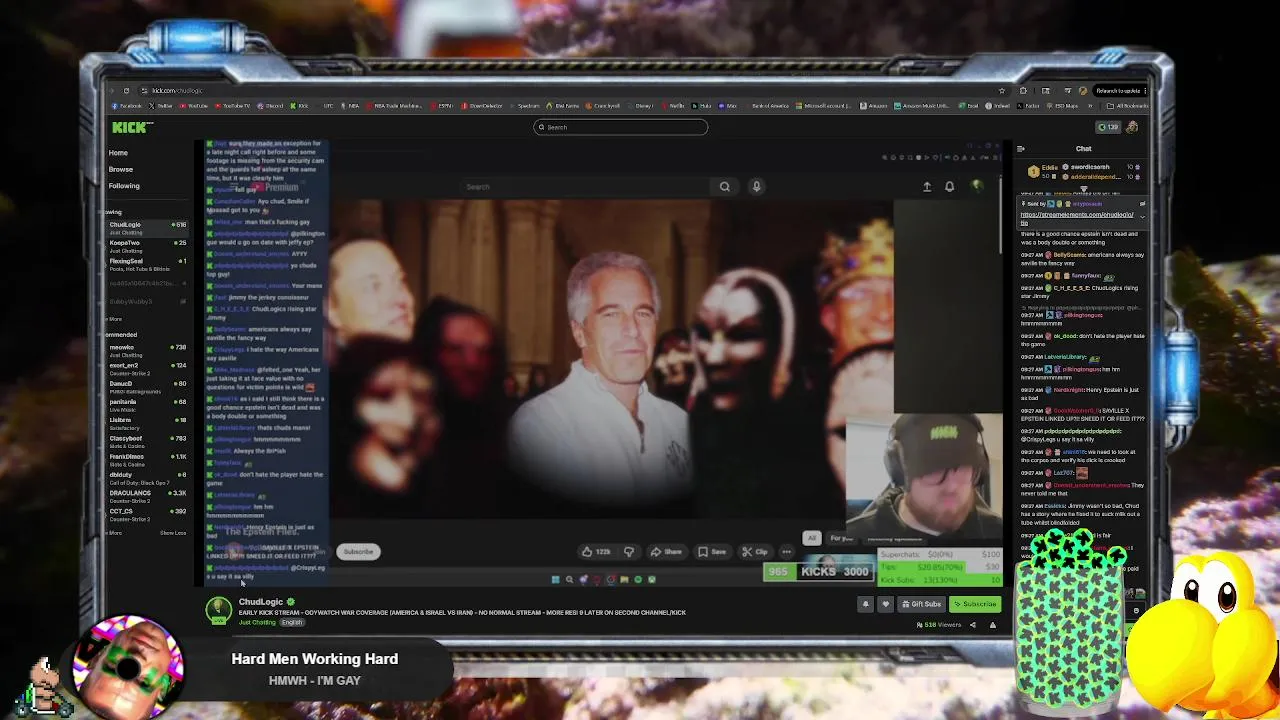Open the Kick logo home link
This screenshot has width=1280, height=720.
[x=131, y=127]
